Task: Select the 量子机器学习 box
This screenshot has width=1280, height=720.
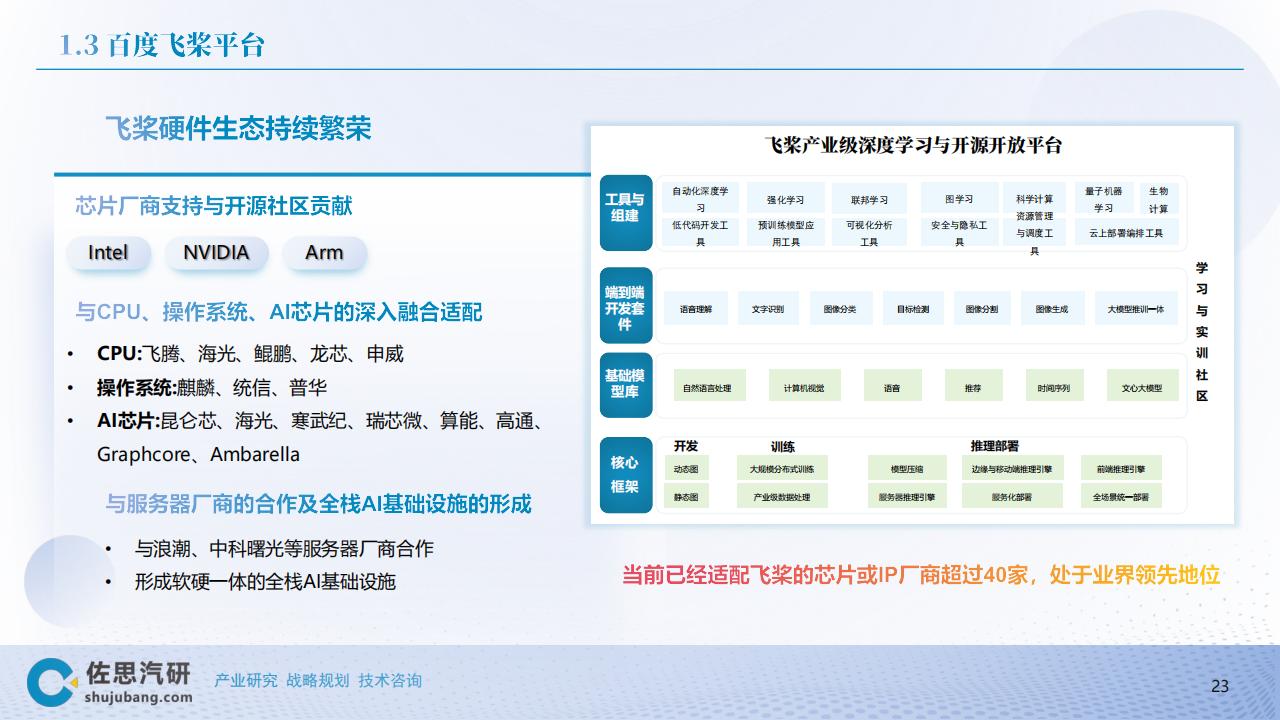Action: point(1103,199)
